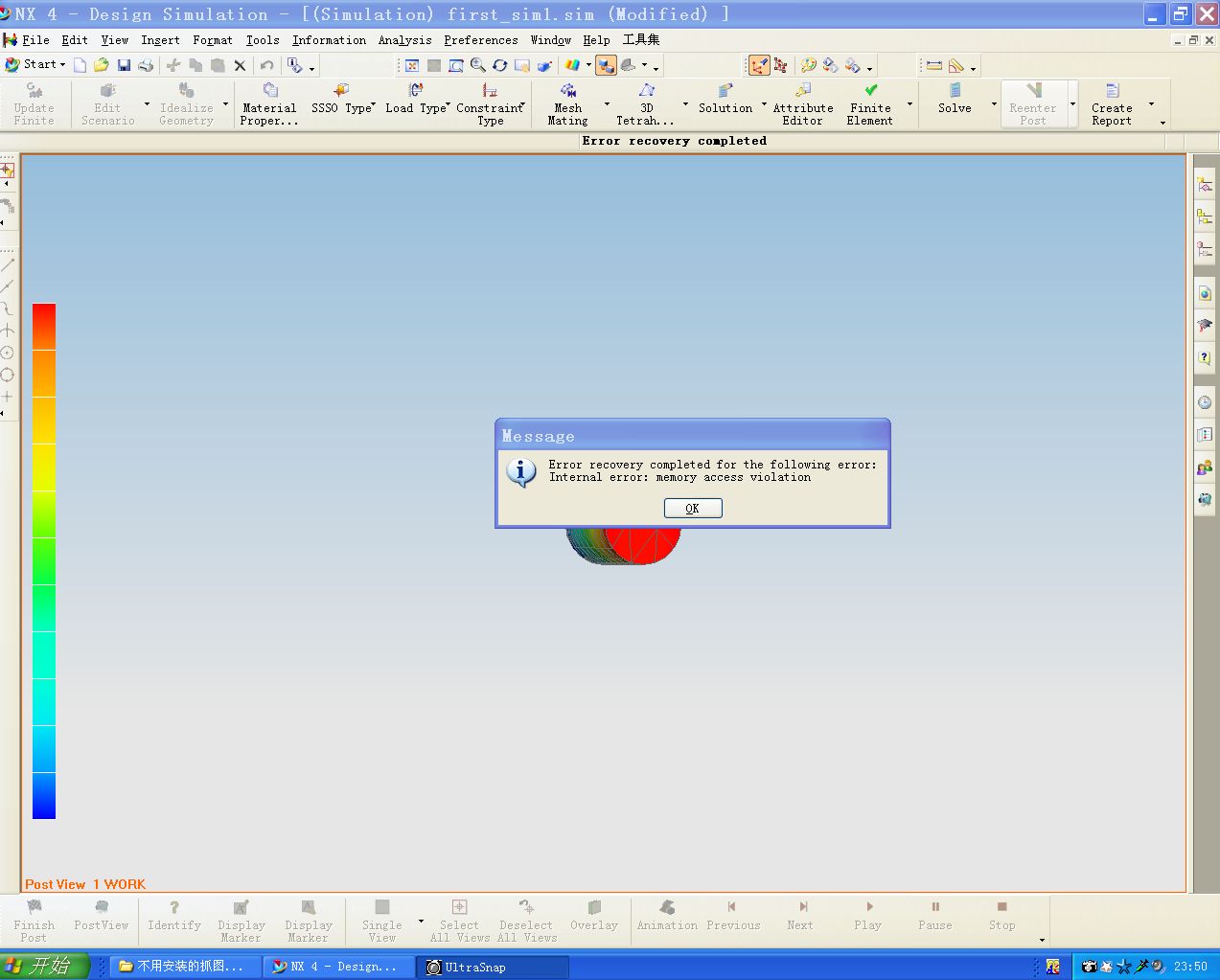The height and width of the screenshot is (980, 1220).
Task: Click the Fit view icon
Action: (x=412, y=65)
